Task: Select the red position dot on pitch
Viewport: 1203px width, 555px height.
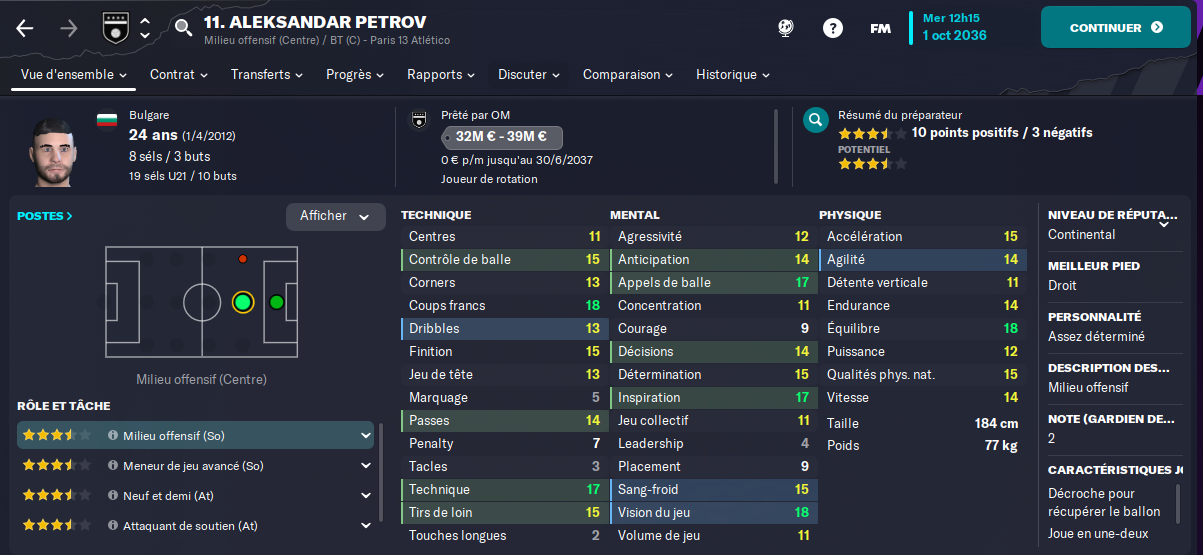Action: pyautogui.click(x=242, y=259)
